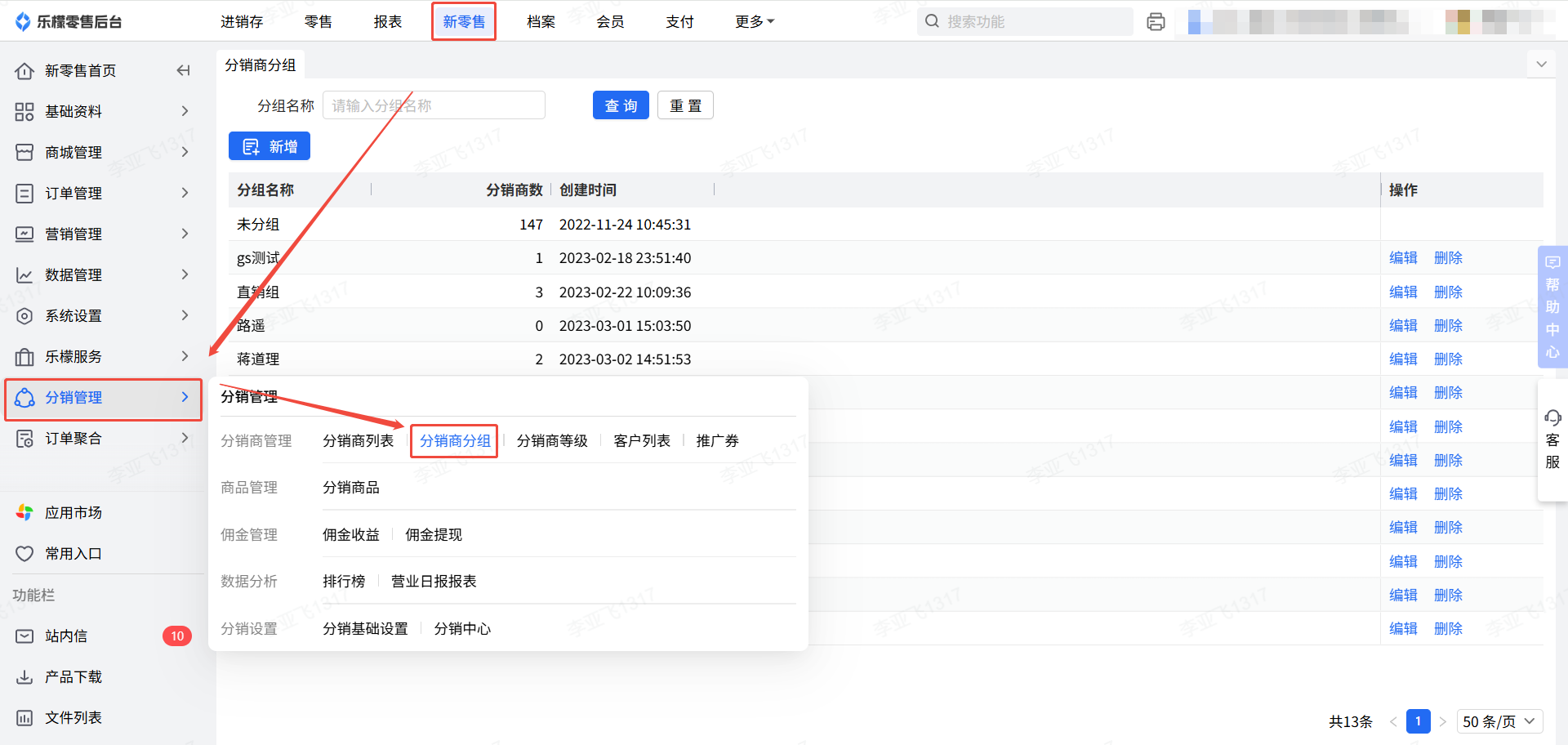Open the 支付 top menu
Viewport: 1568px width, 745px height.
pos(679,22)
